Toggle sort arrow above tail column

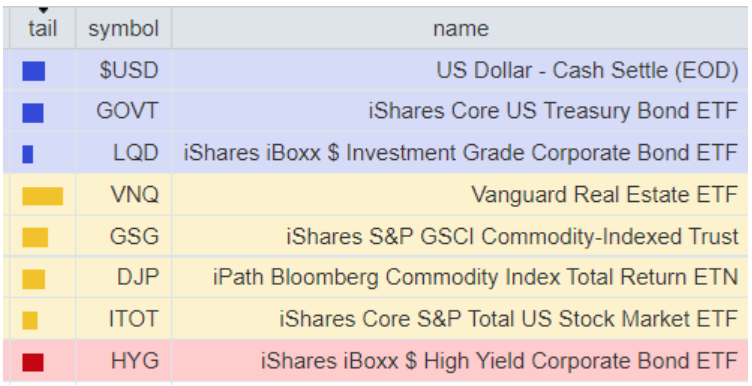coord(44,11)
